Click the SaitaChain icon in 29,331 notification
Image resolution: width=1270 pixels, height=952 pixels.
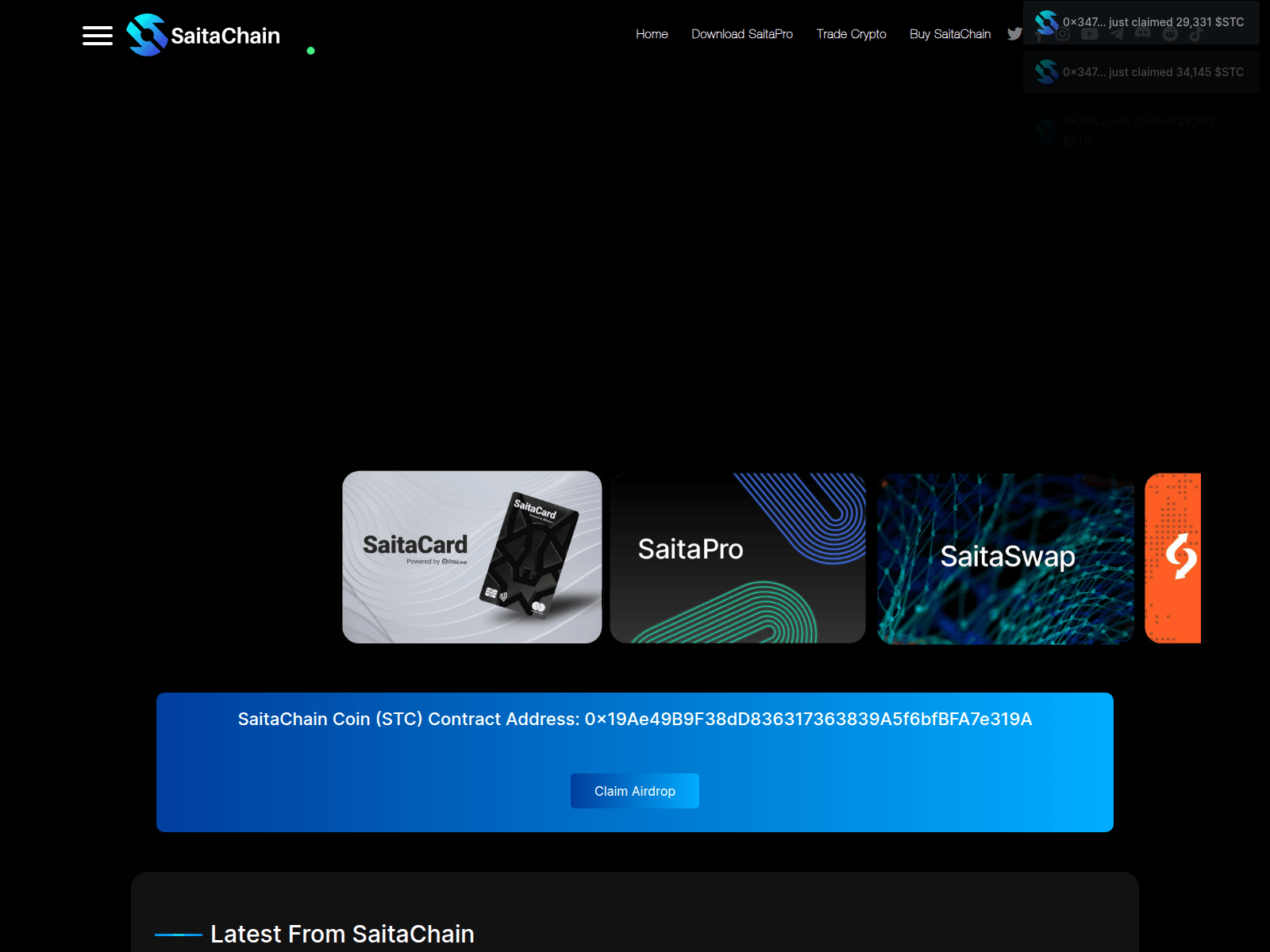1047,22
